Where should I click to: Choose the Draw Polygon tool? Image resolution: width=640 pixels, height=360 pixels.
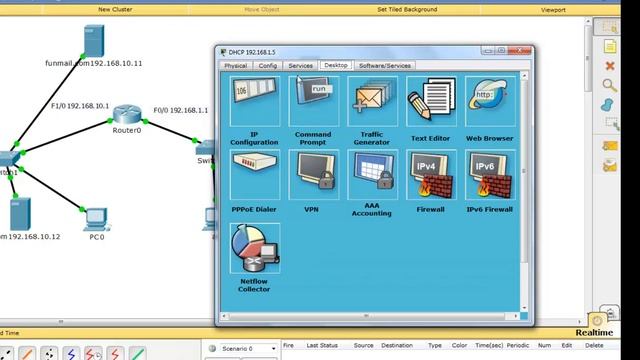pos(607,104)
